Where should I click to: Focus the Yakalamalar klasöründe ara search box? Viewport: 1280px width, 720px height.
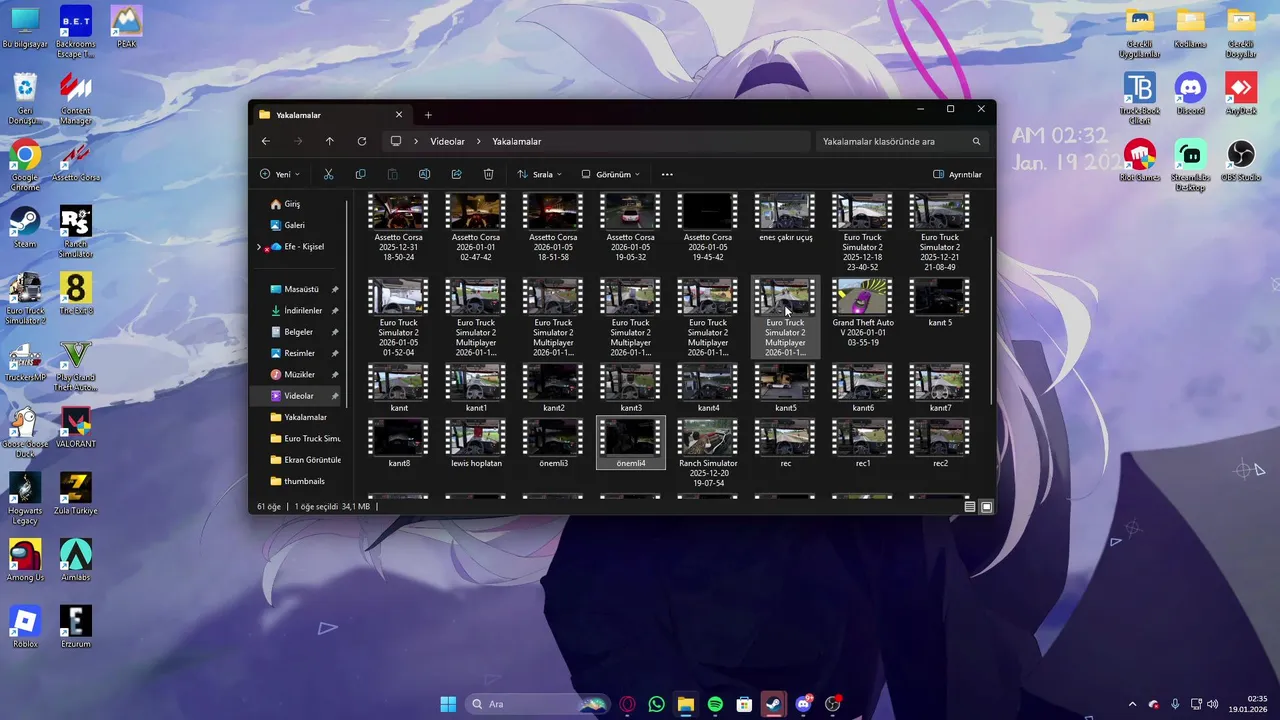900,141
